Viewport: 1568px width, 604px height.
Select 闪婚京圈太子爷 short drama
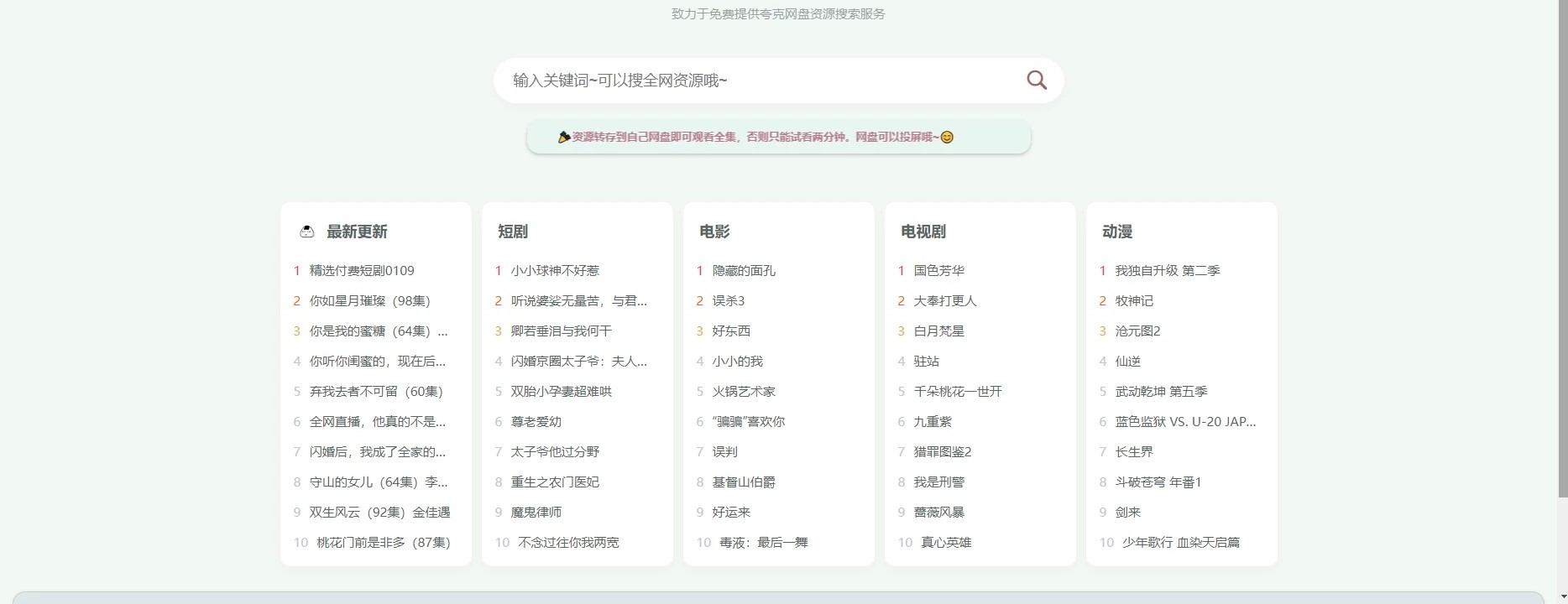tap(579, 362)
